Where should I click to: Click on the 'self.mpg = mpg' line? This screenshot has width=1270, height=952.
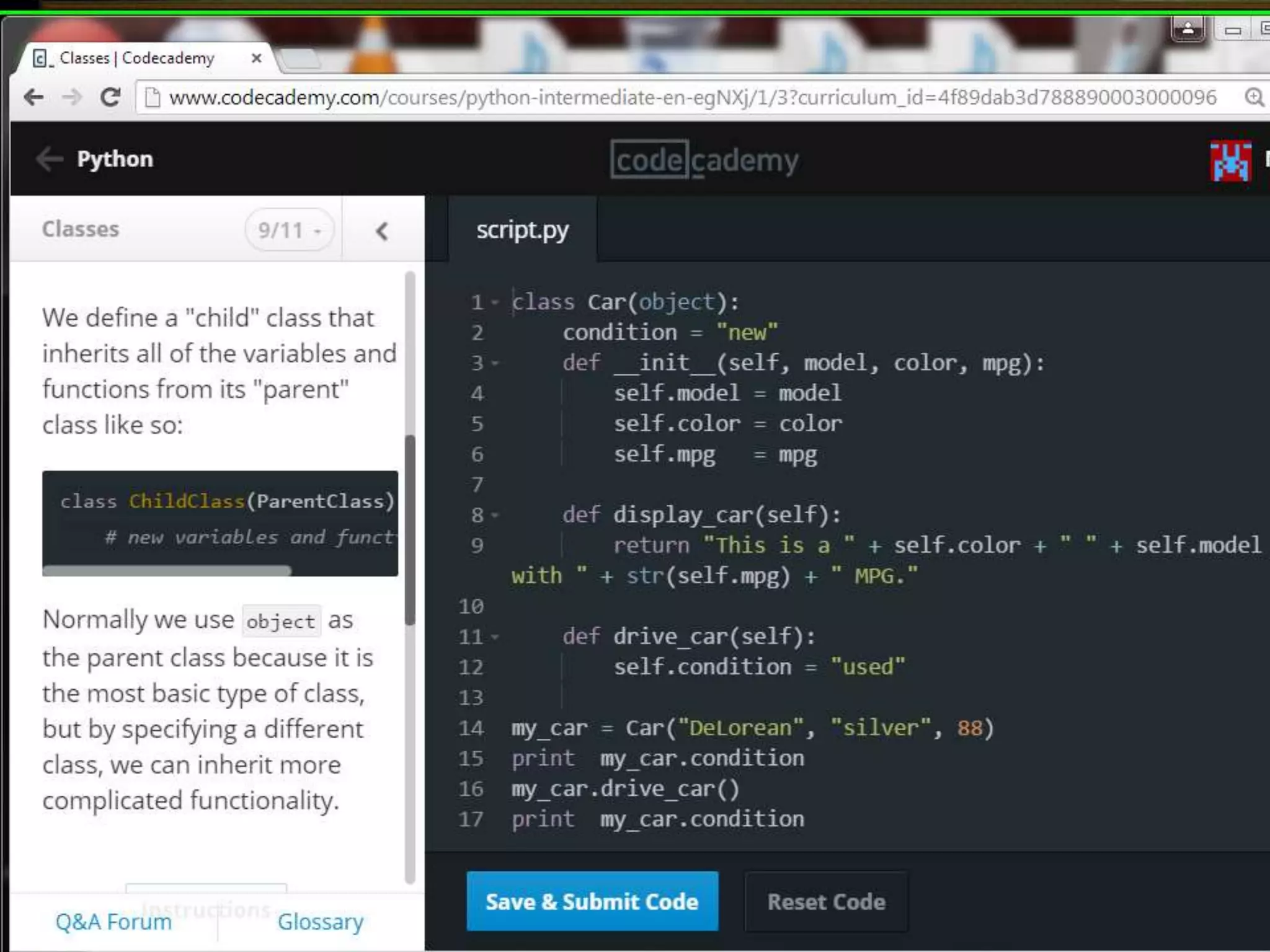pyautogui.click(x=716, y=455)
